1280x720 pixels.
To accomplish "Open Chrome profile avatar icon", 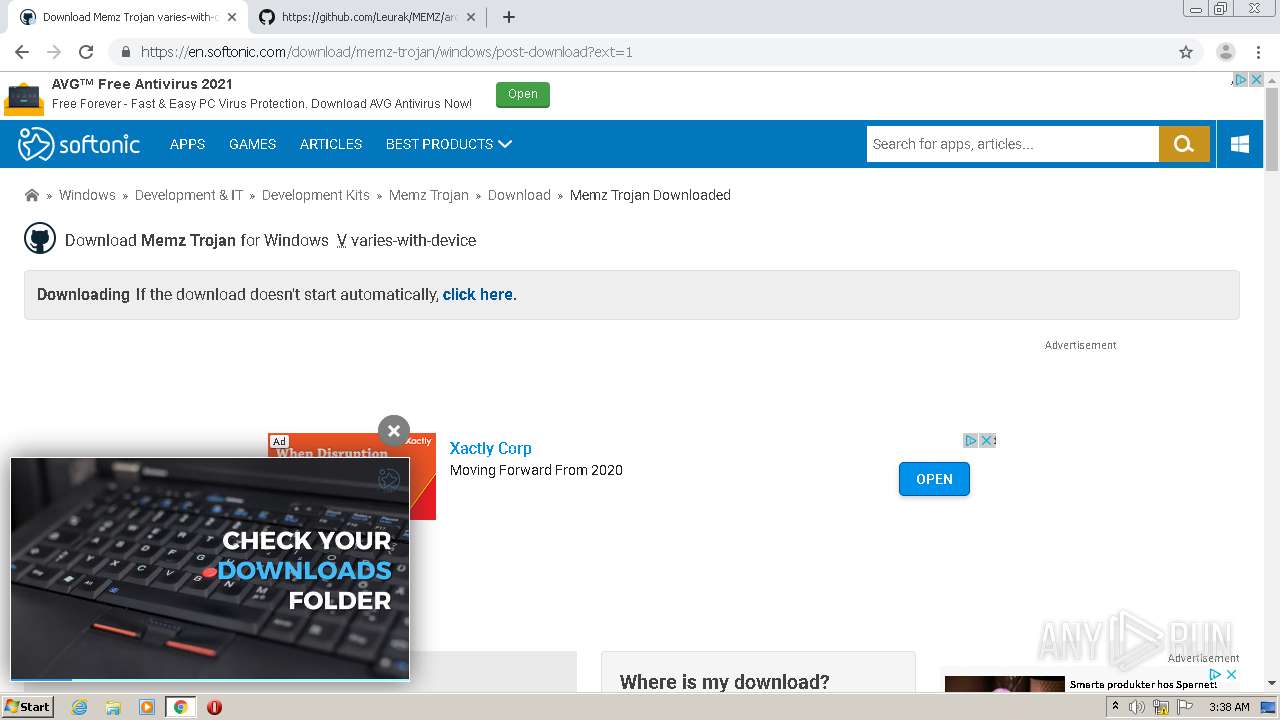I will (1226, 52).
